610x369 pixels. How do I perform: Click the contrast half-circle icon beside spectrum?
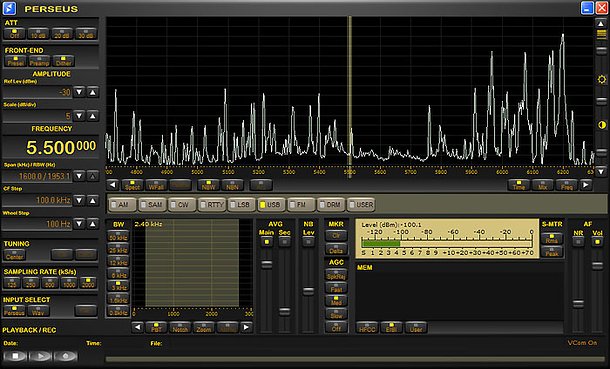coord(602,125)
